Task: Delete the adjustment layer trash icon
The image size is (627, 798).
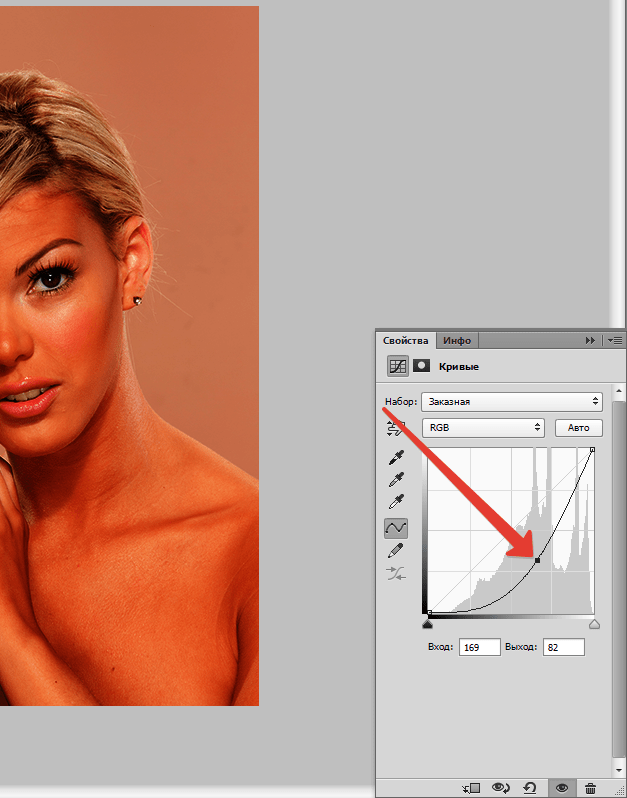Action: pos(590,788)
